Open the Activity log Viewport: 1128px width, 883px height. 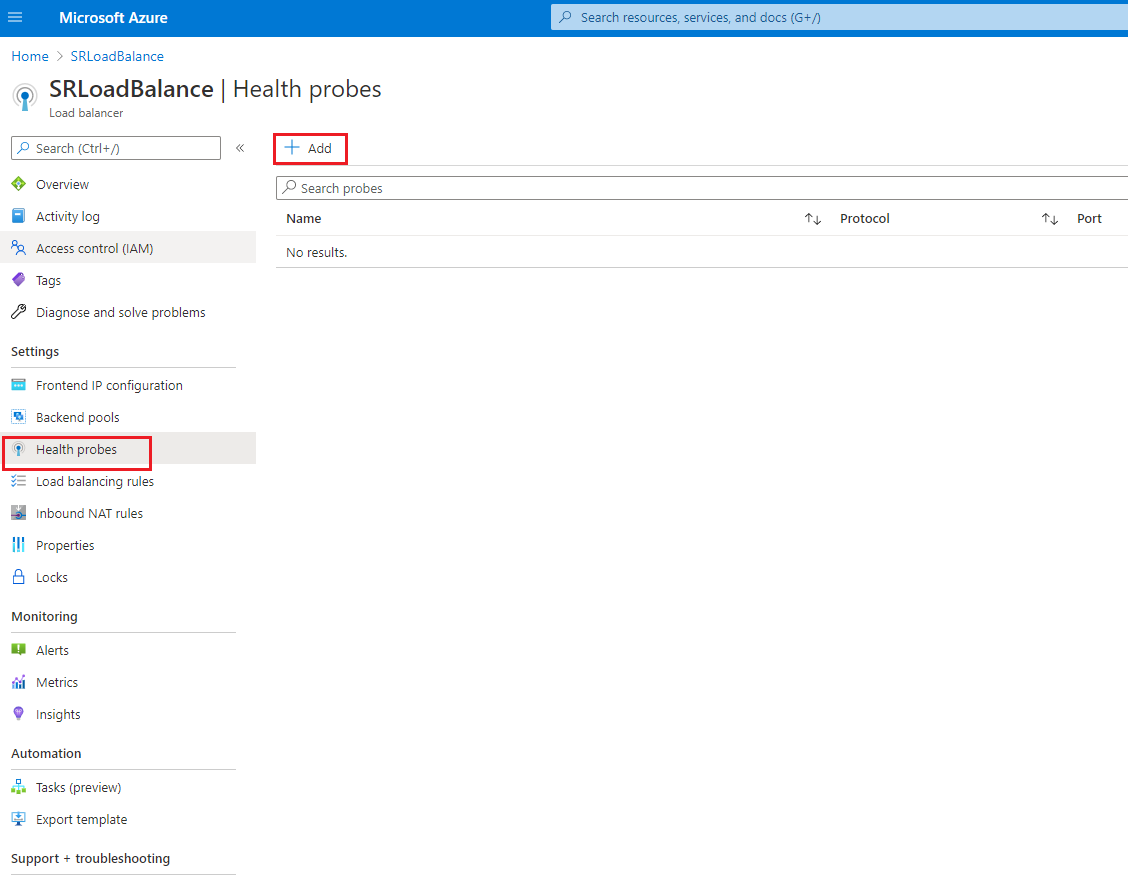(68, 216)
